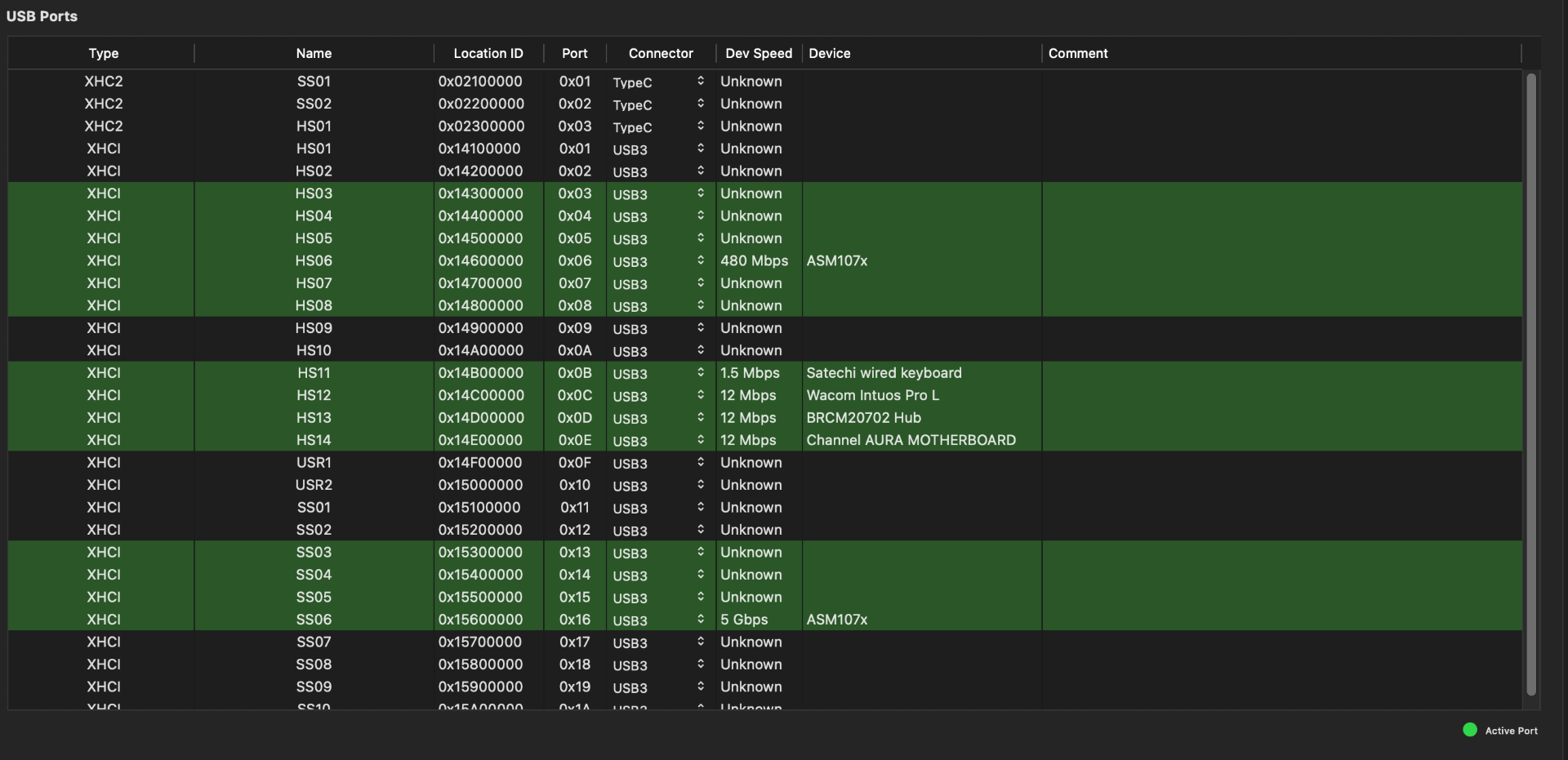Screen dimensions: 1568x760
Task: Sort ports by Name column header
Action: pyautogui.click(x=314, y=53)
